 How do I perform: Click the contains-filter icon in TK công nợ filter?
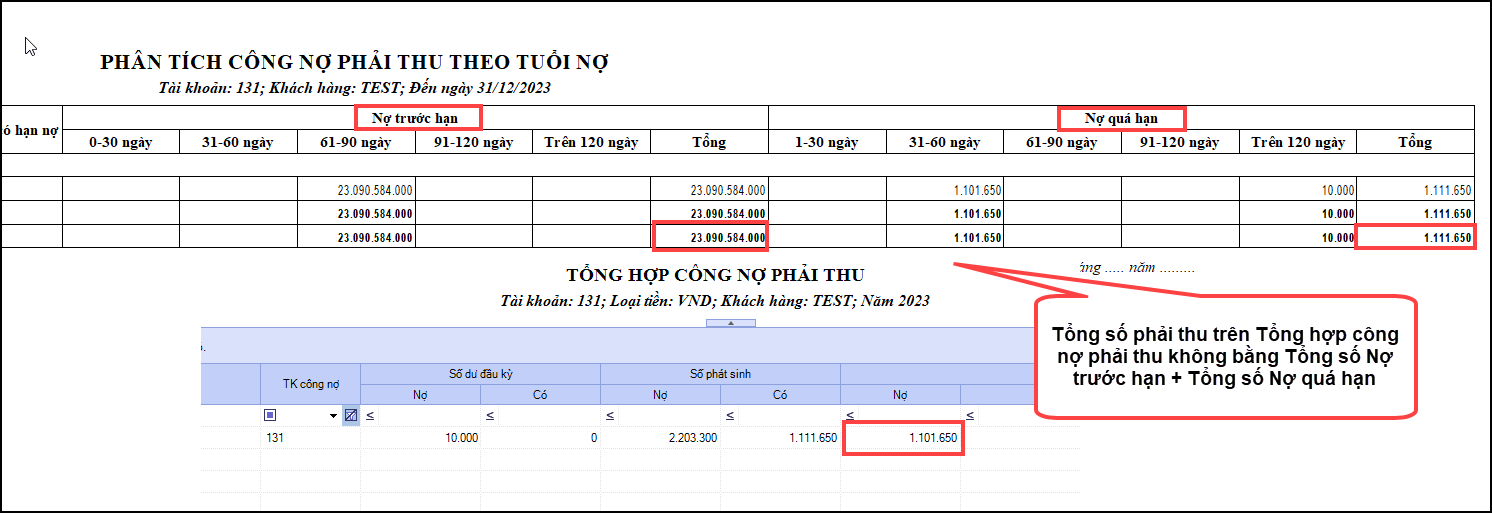tap(270, 415)
